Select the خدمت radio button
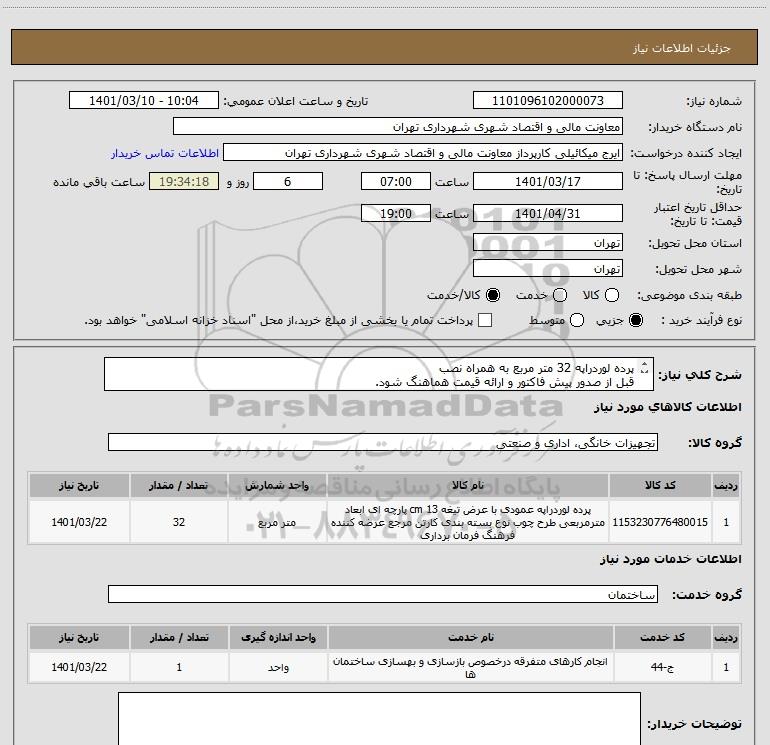 coord(560,295)
